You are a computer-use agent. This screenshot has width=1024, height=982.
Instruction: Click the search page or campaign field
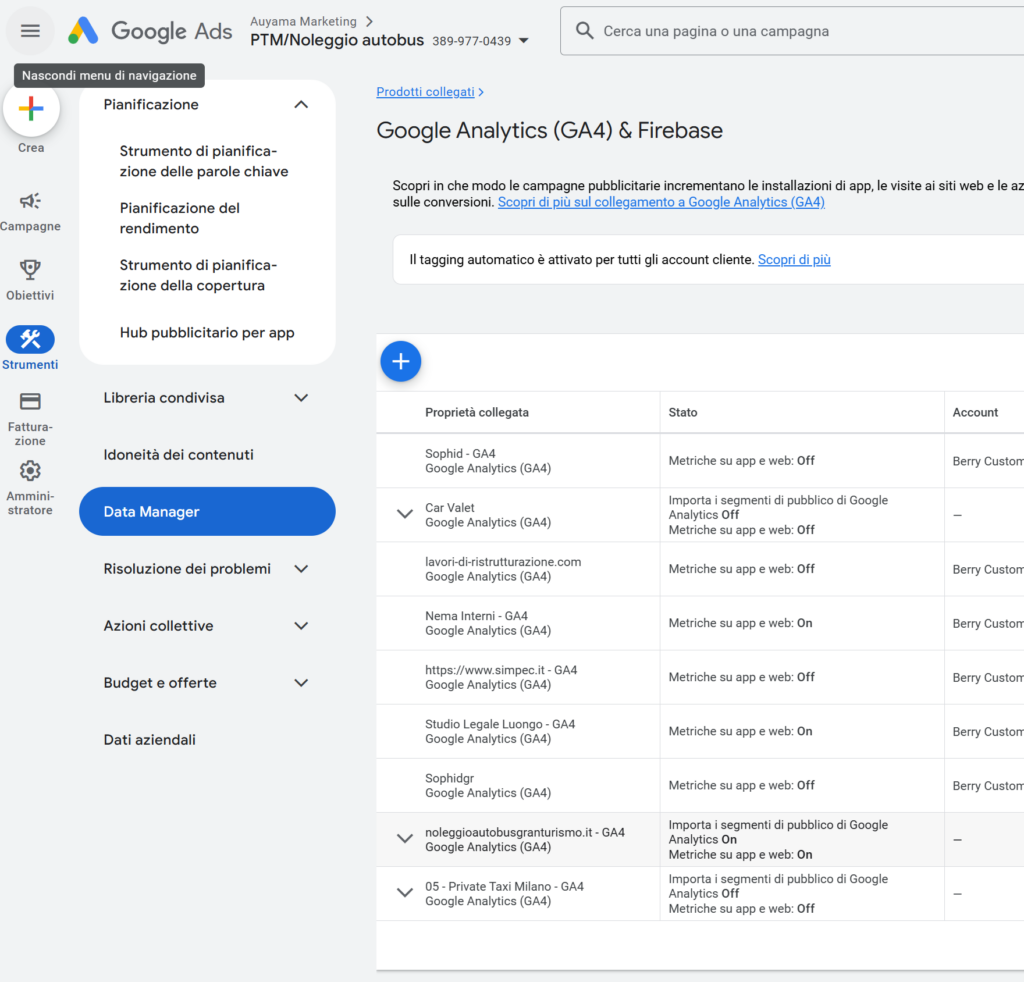click(800, 31)
